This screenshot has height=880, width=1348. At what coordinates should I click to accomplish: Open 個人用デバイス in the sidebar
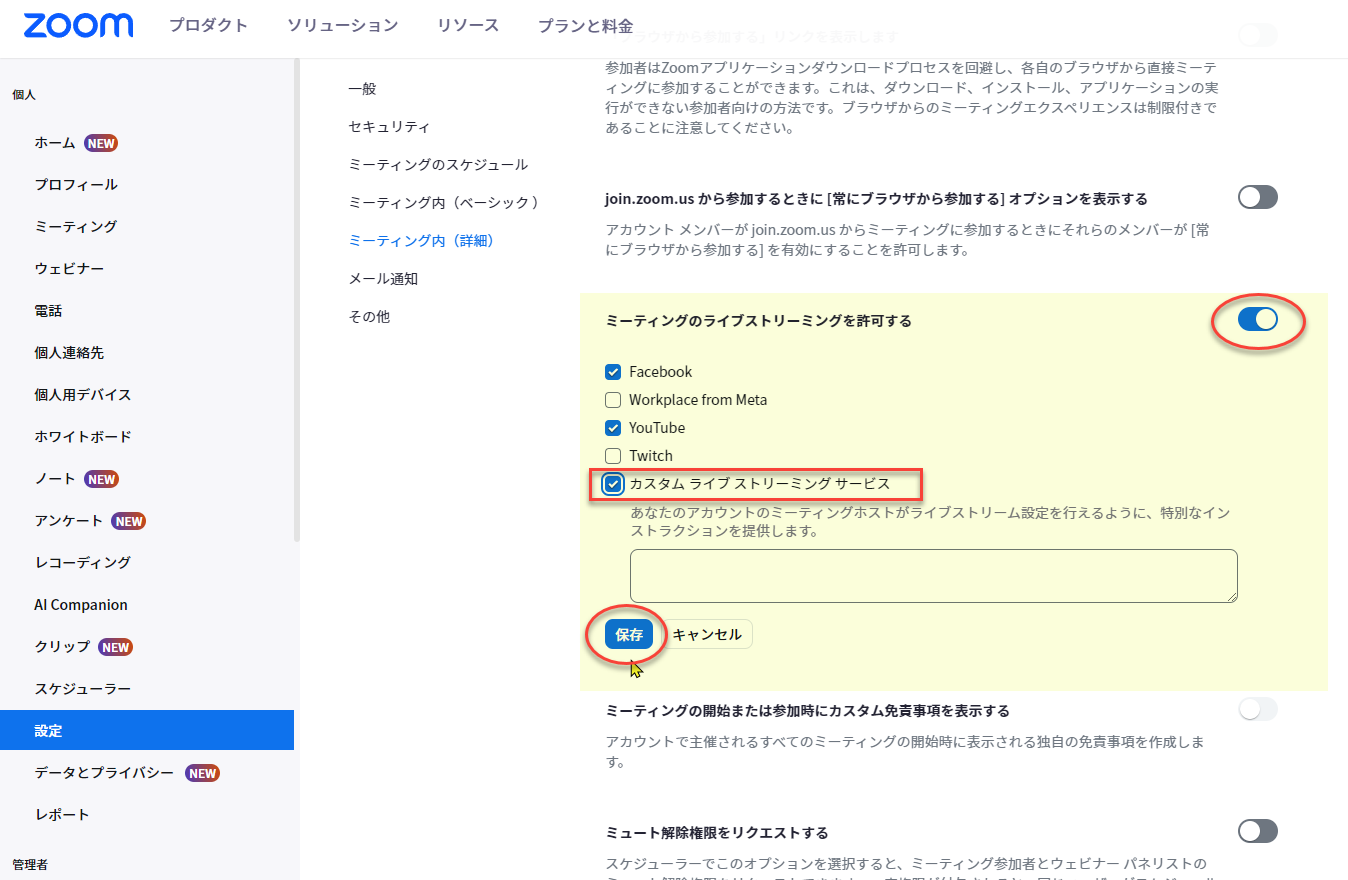[83, 395]
